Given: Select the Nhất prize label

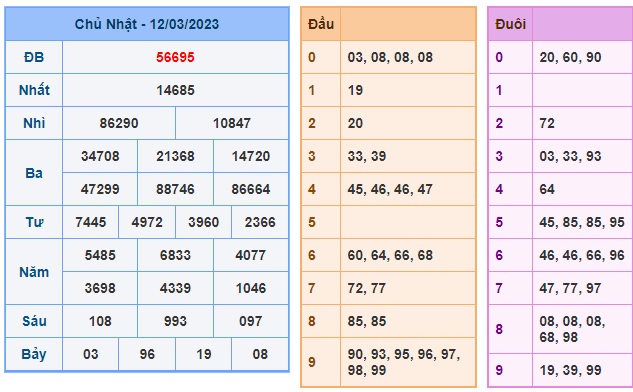Looking at the screenshot, I should pyautogui.click(x=34, y=90).
